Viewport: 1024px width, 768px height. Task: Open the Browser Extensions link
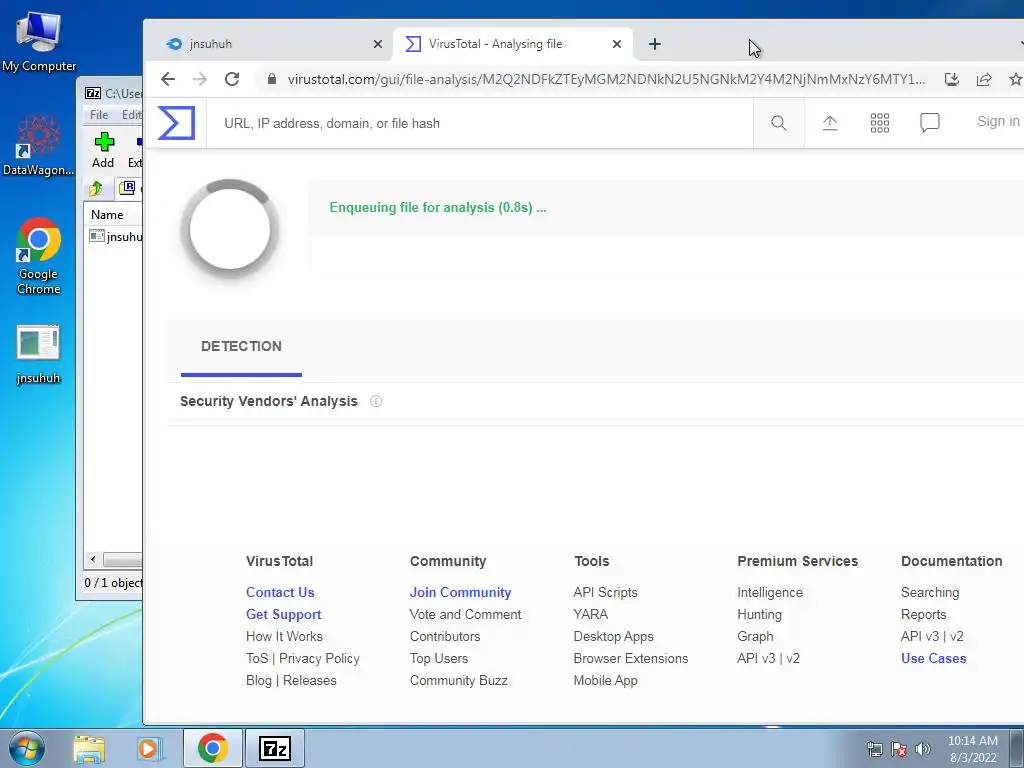click(x=631, y=658)
